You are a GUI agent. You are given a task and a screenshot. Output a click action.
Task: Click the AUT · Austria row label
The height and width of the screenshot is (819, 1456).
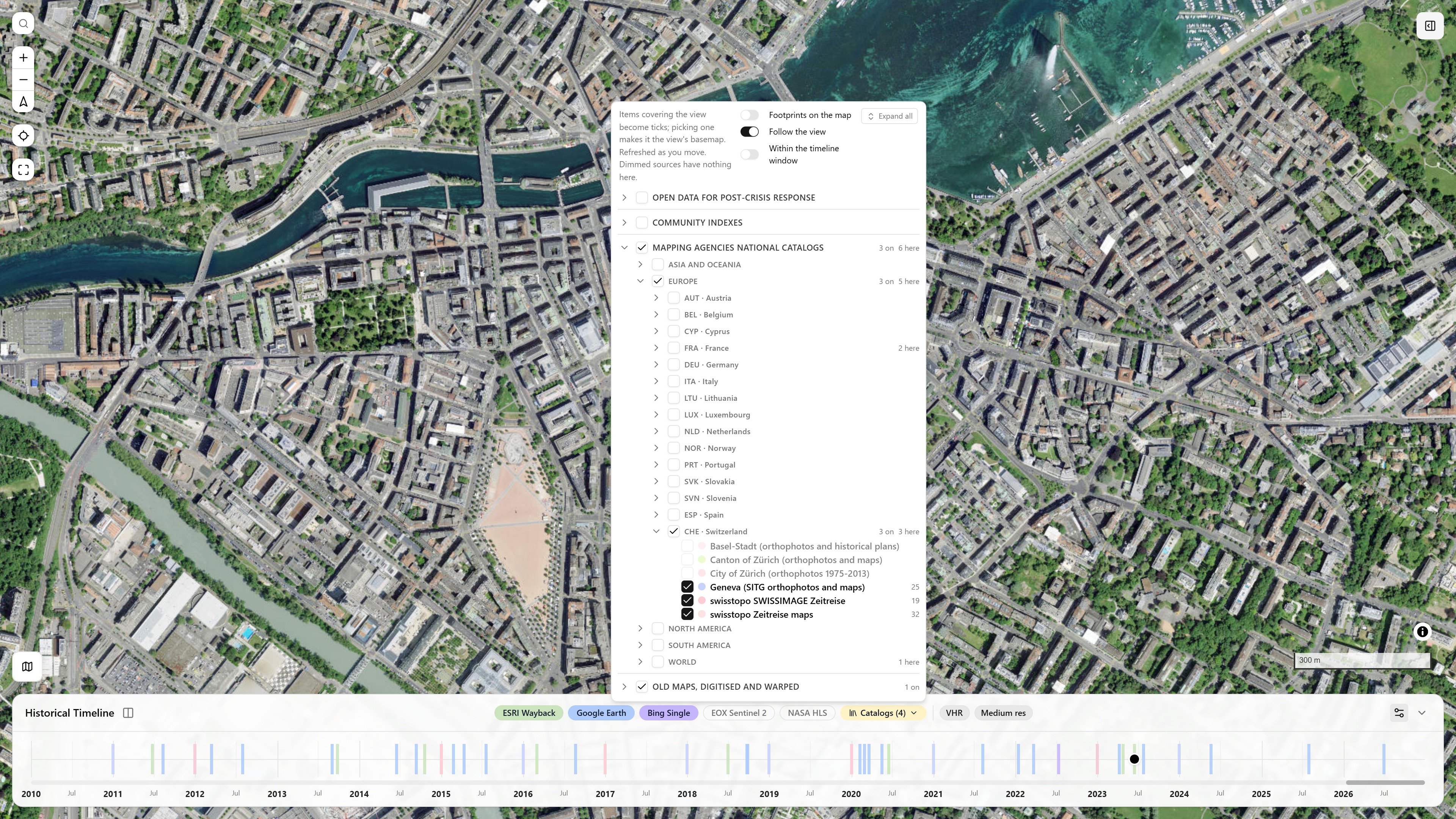pyautogui.click(x=708, y=298)
